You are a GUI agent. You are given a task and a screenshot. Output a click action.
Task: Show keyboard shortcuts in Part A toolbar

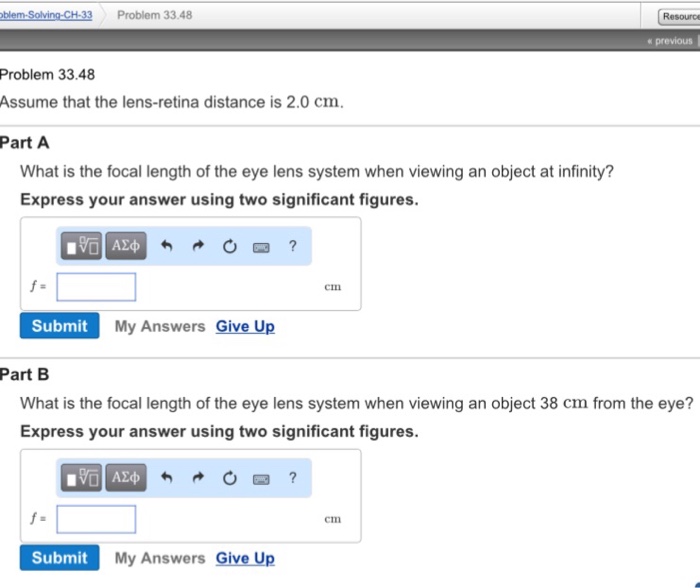click(261, 247)
